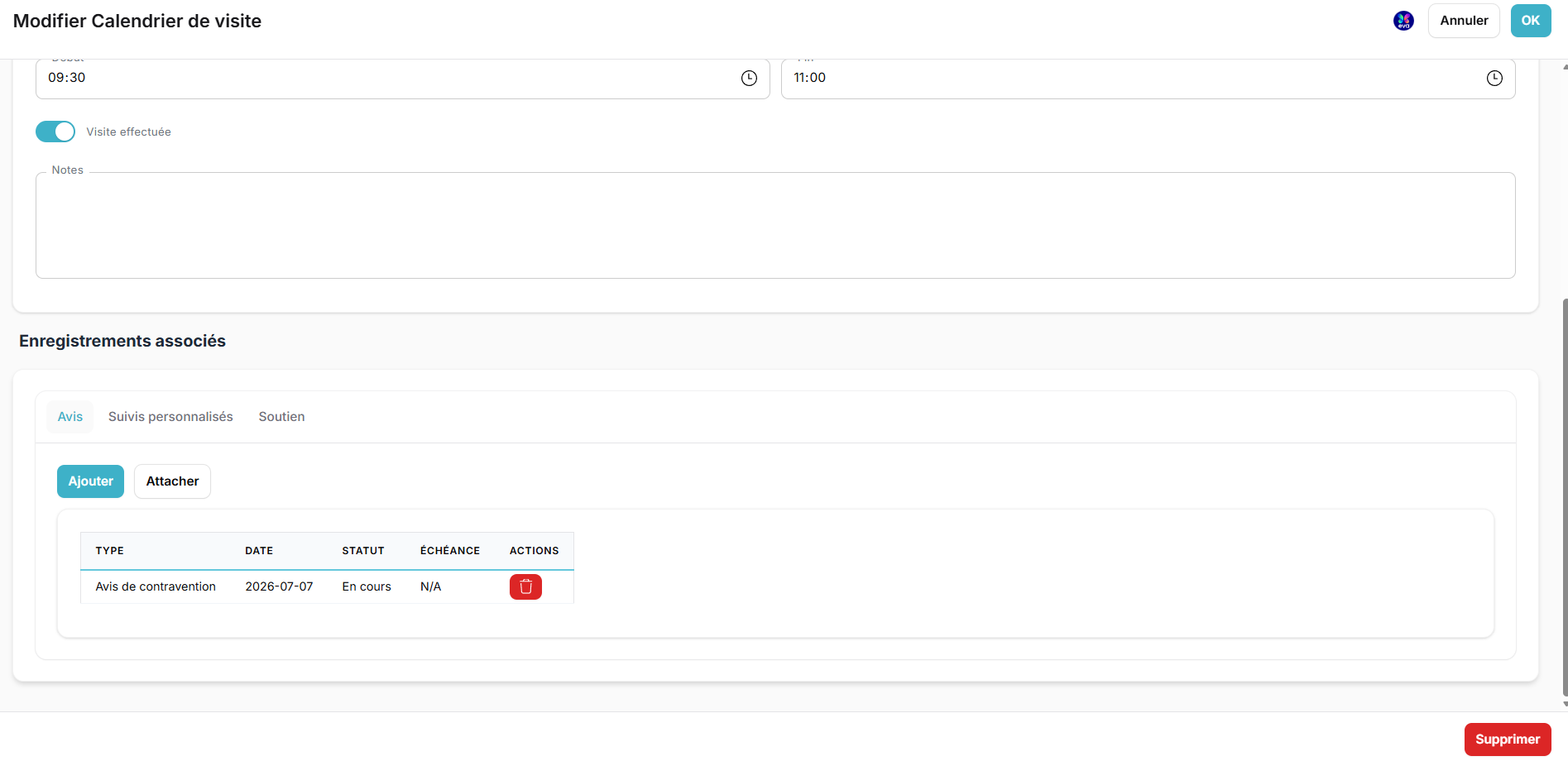The image size is (1568, 761).
Task: Click the red Supprimer button
Action: [1508, 739]
